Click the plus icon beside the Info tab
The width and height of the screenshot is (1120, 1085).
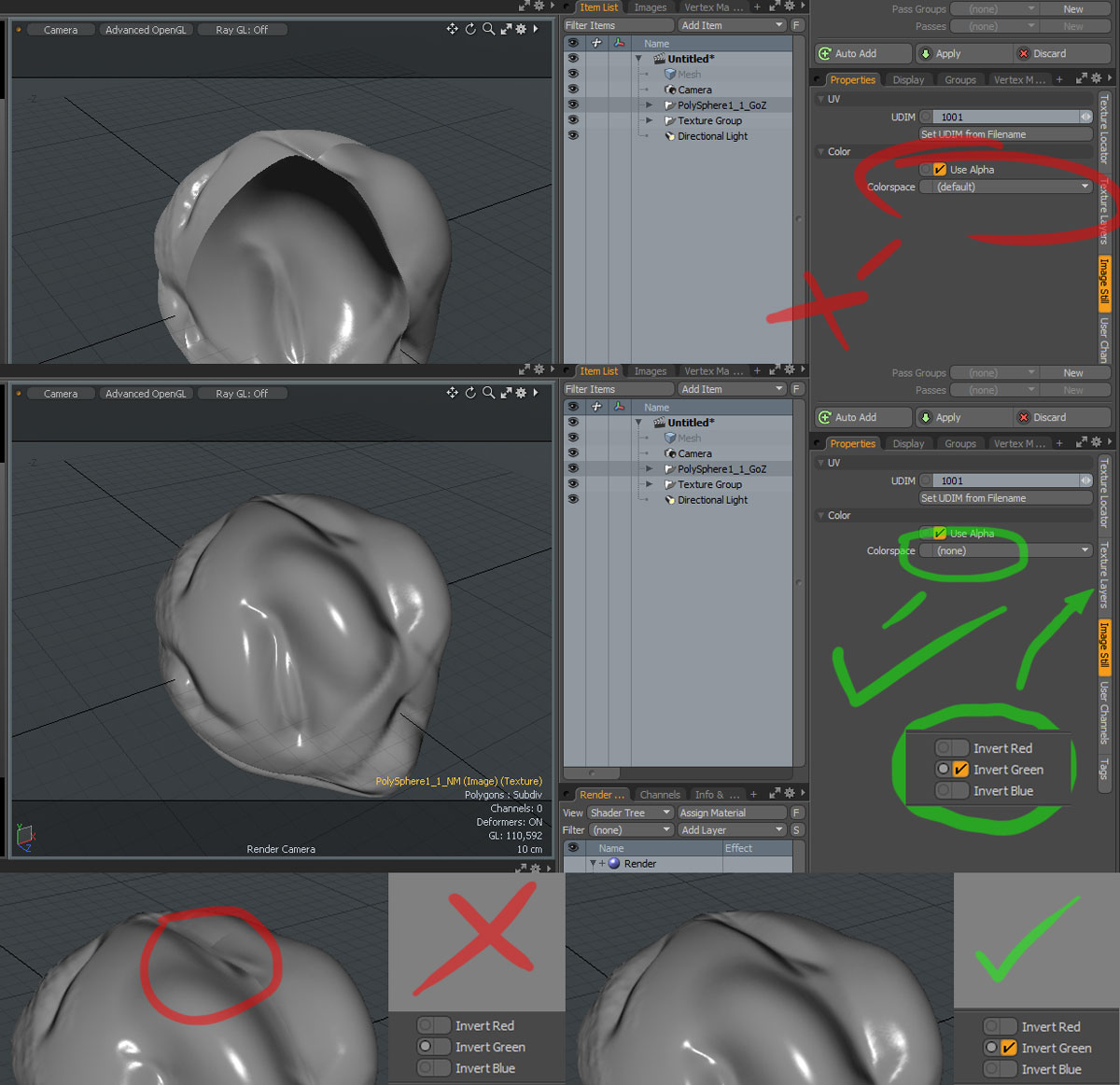(x=753, y=794)
